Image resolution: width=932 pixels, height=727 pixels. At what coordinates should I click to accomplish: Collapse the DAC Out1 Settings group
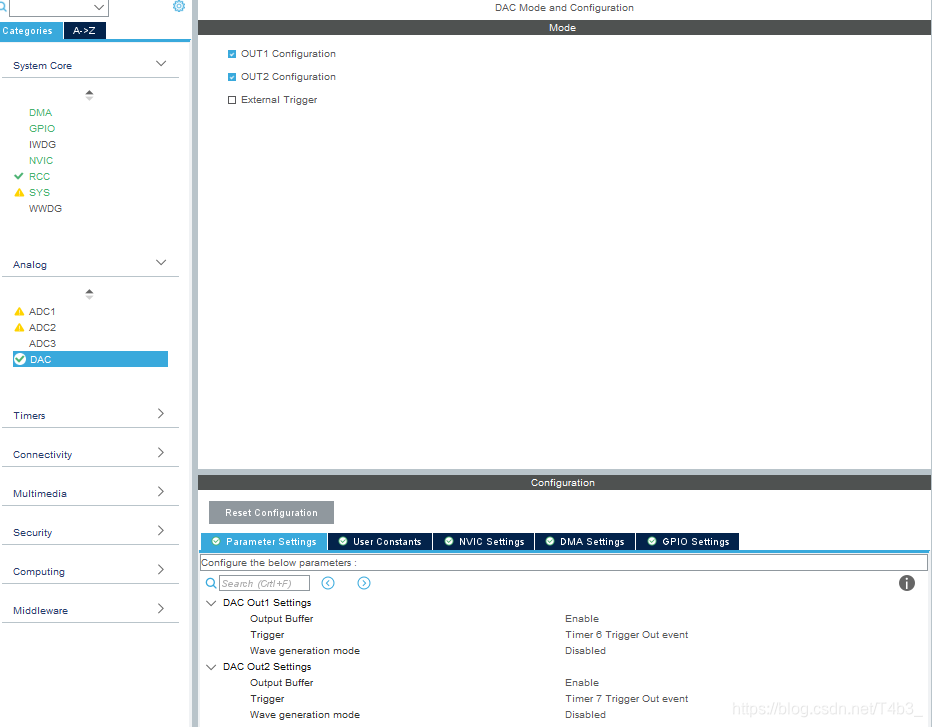click(211, 603)
